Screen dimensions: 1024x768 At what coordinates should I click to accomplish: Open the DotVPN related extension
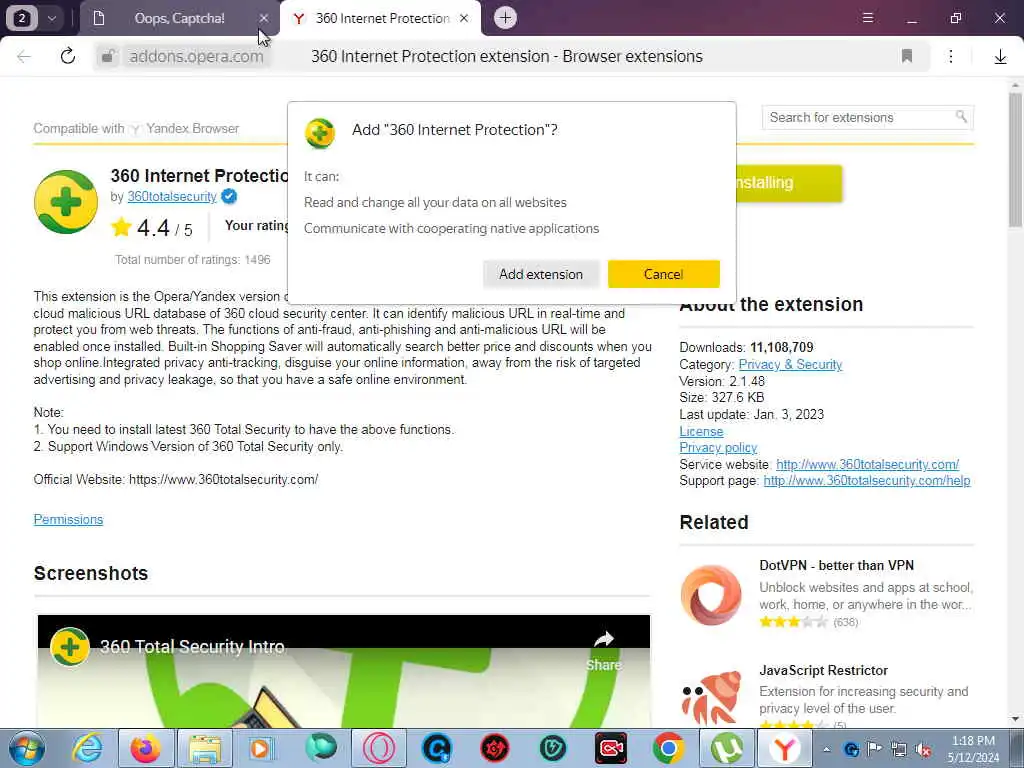click(837, 566)
